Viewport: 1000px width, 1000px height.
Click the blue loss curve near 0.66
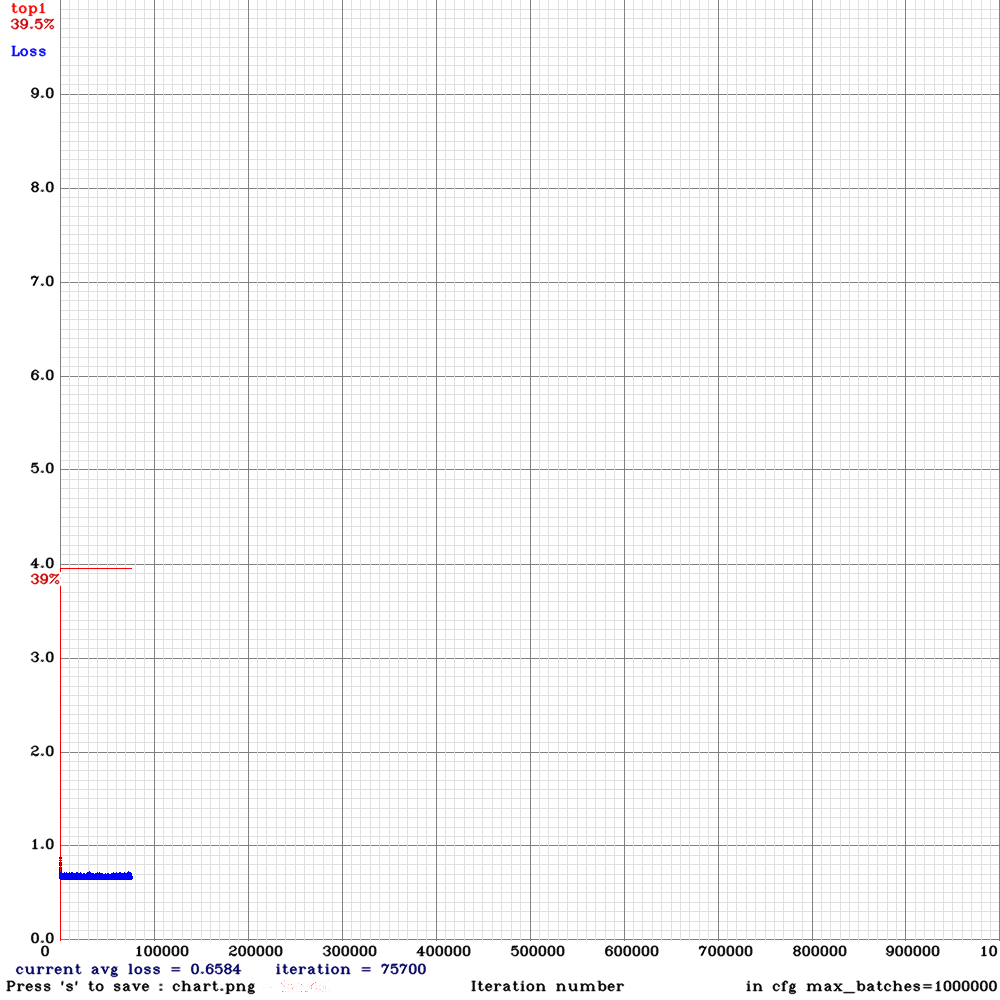tap(96, 876)
